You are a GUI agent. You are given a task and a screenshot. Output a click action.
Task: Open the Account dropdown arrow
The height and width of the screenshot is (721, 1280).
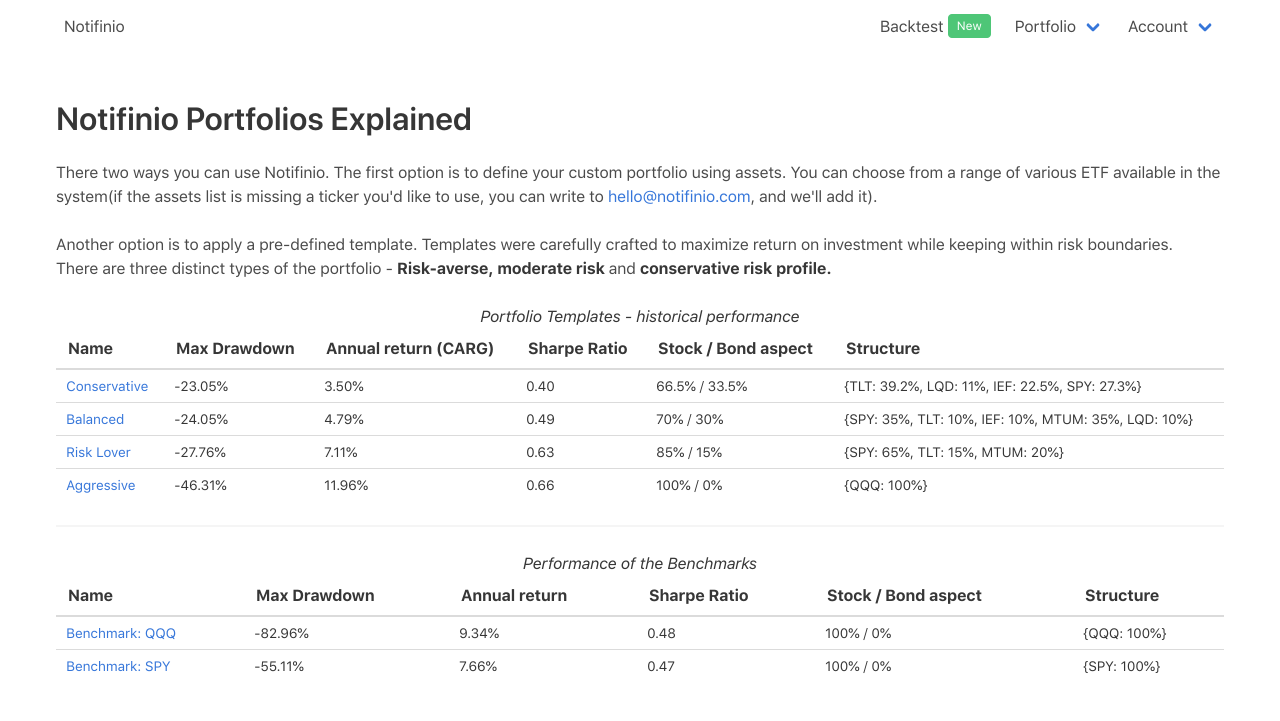1205,27
